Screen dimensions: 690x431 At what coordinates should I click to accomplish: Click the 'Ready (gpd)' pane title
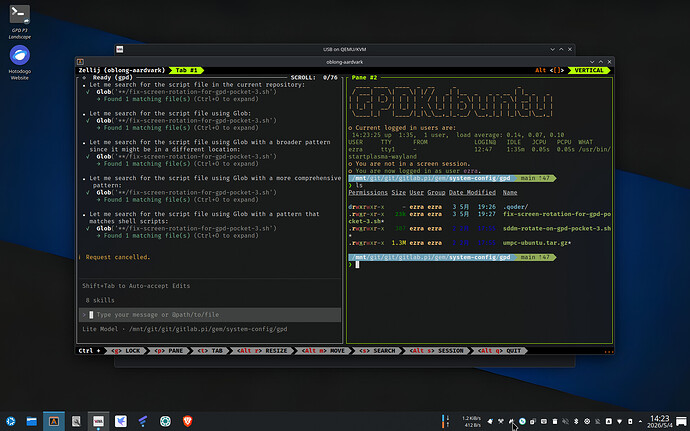coord(113,77)
